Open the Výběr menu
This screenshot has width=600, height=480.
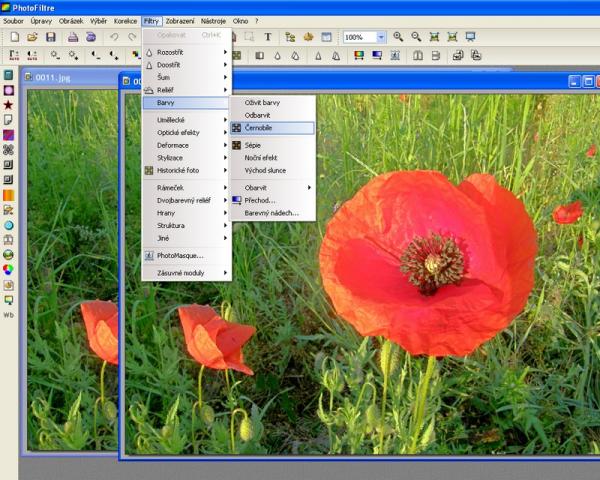coord(98,21)
